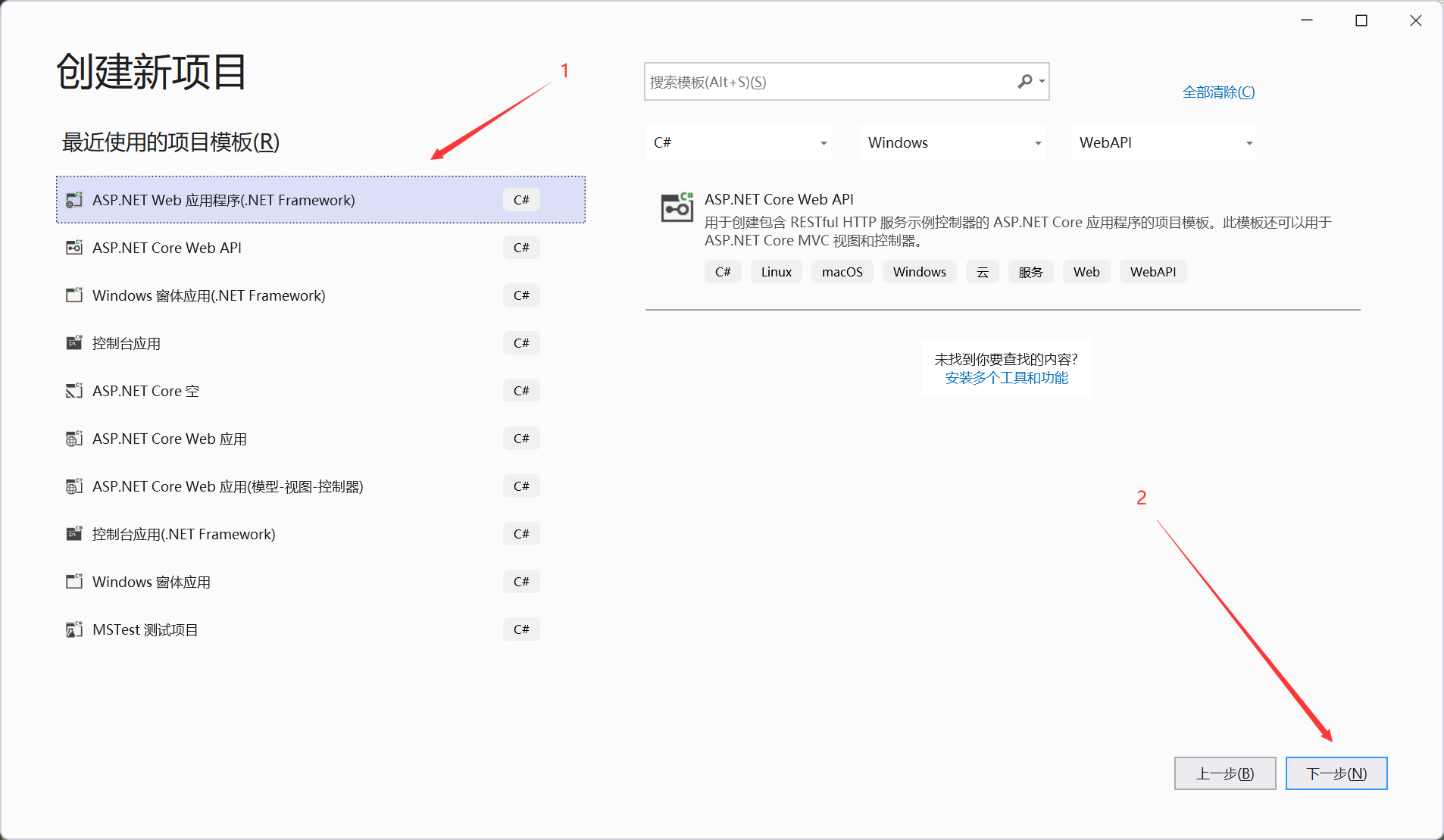Select ASP.NET Core Web 应用(模型-视图-控制器) template

(320, 486)
